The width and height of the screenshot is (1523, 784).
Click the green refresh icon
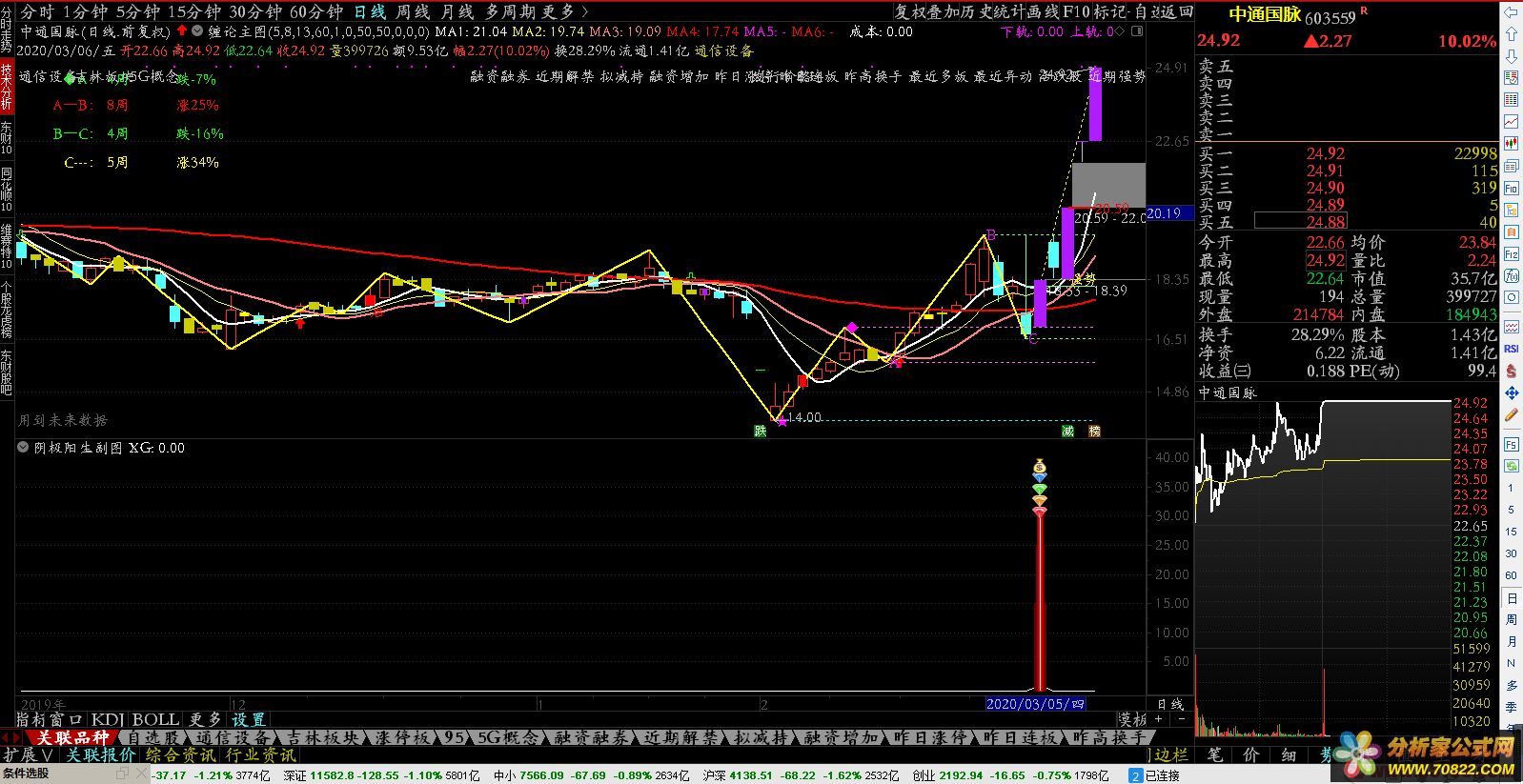[x=1511, y=466]
